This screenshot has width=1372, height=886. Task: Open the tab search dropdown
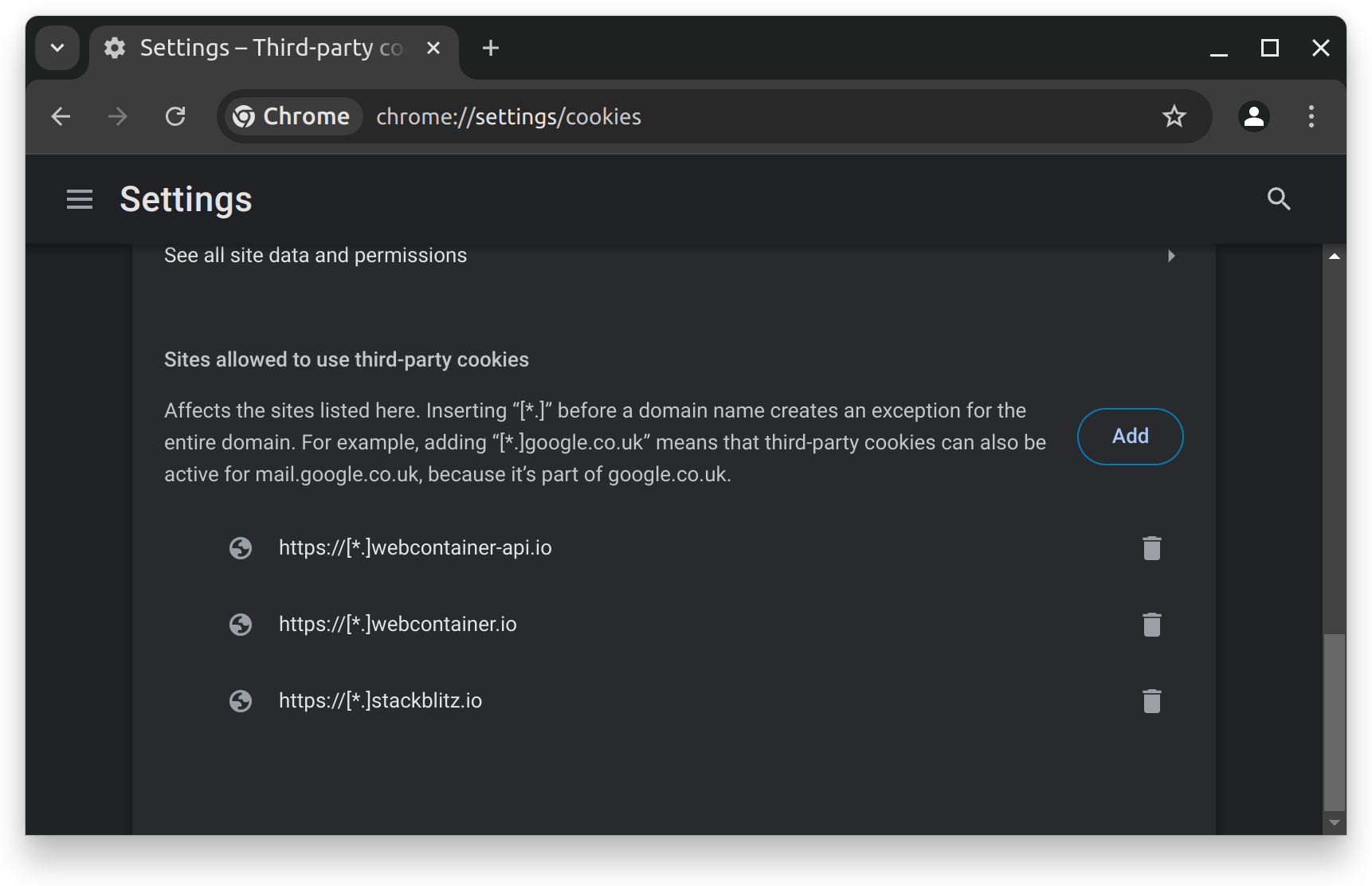pos(57,48)
